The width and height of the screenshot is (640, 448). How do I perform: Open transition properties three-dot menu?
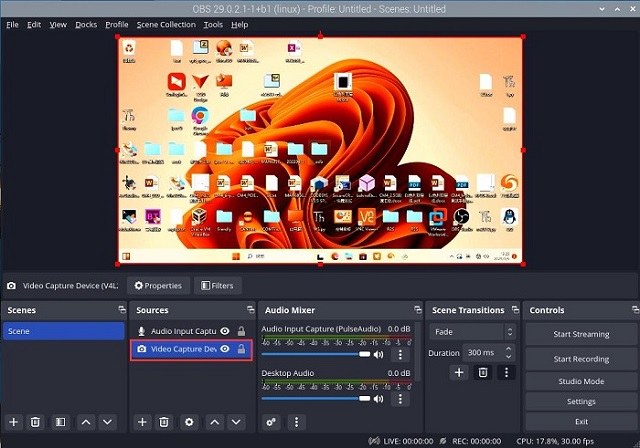click(x=506, y=372)
